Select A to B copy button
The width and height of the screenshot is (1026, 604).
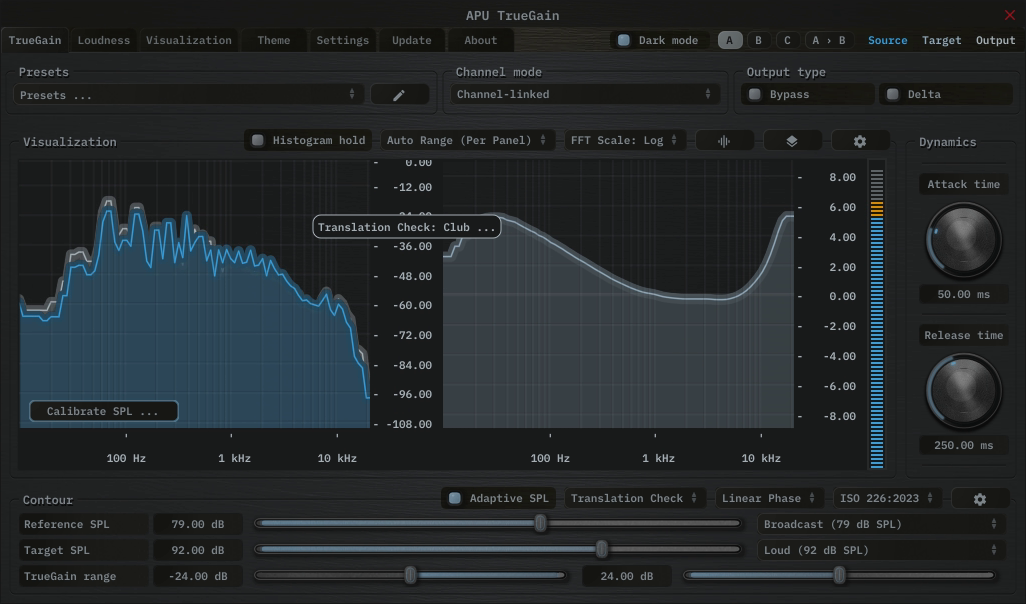tap(828, 41)
